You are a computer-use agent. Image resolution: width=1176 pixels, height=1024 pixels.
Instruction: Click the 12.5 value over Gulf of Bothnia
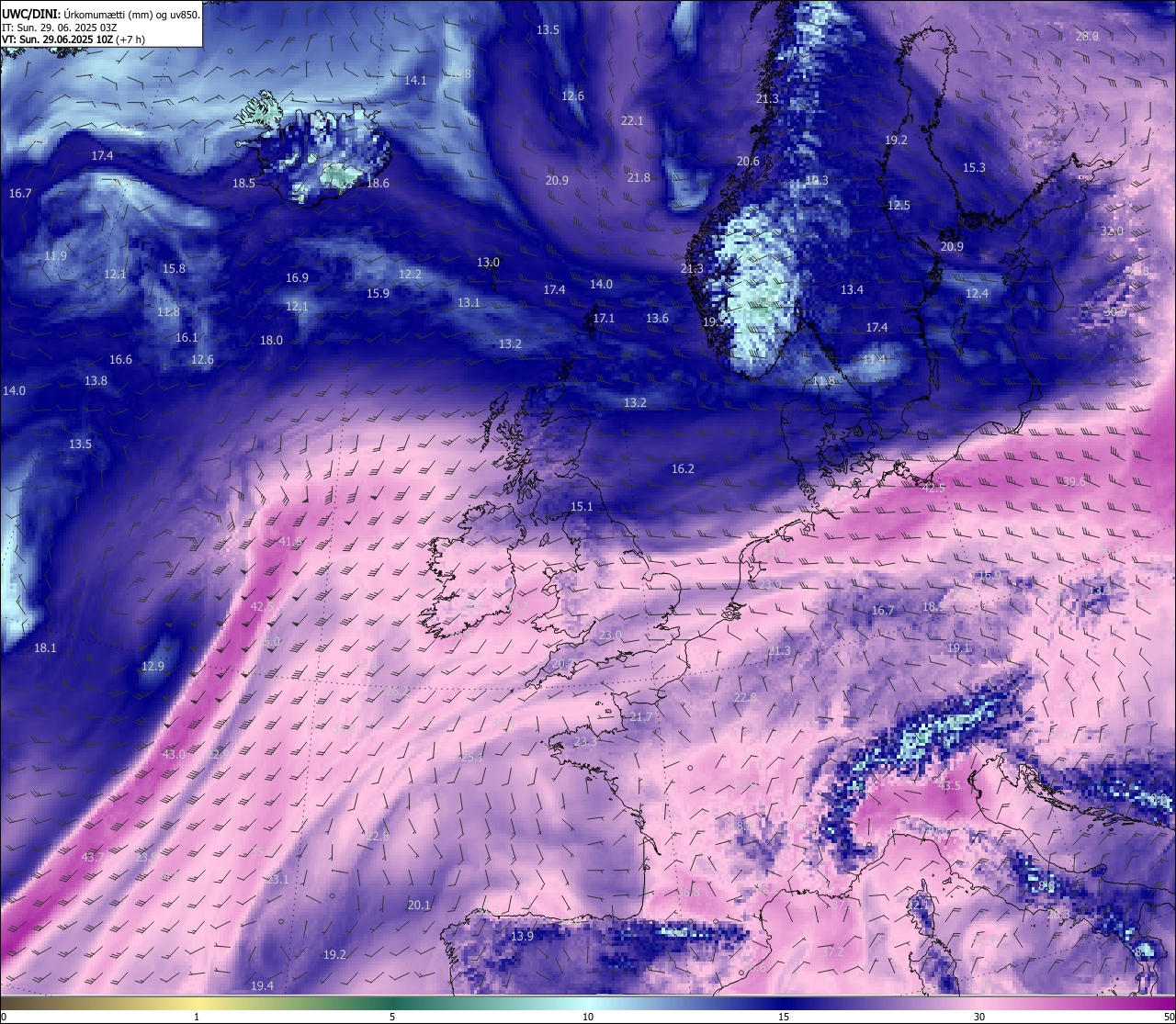[x=899, y=205]
